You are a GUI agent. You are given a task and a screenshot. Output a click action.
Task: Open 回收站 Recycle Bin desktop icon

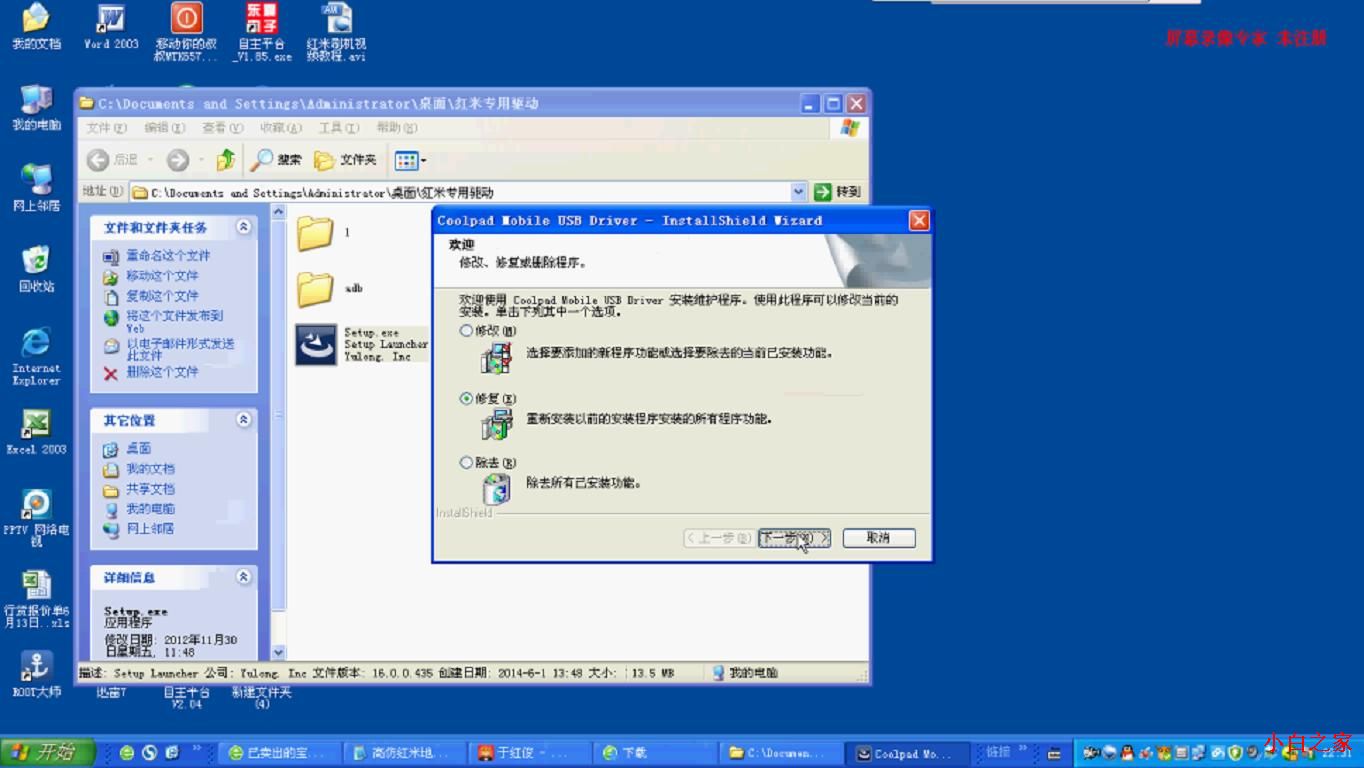(36, 267)
